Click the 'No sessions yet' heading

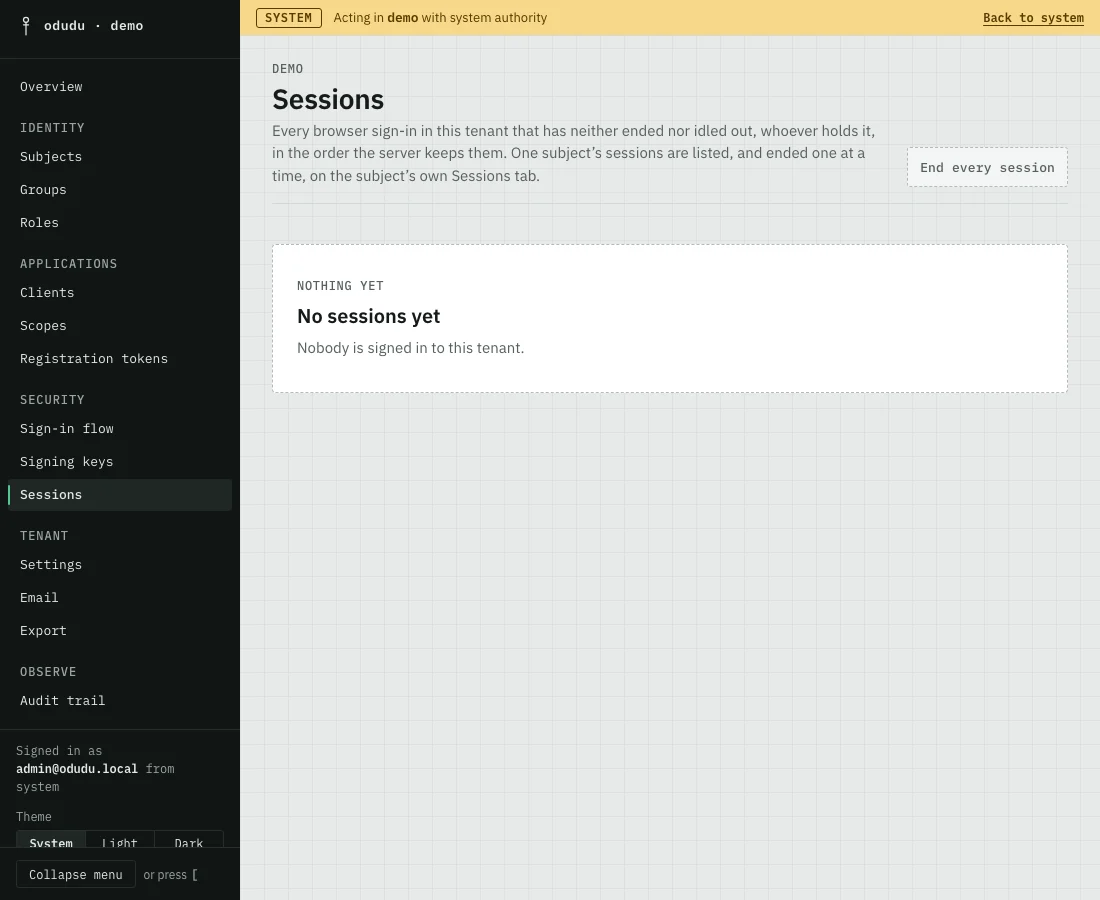(369, 316)
